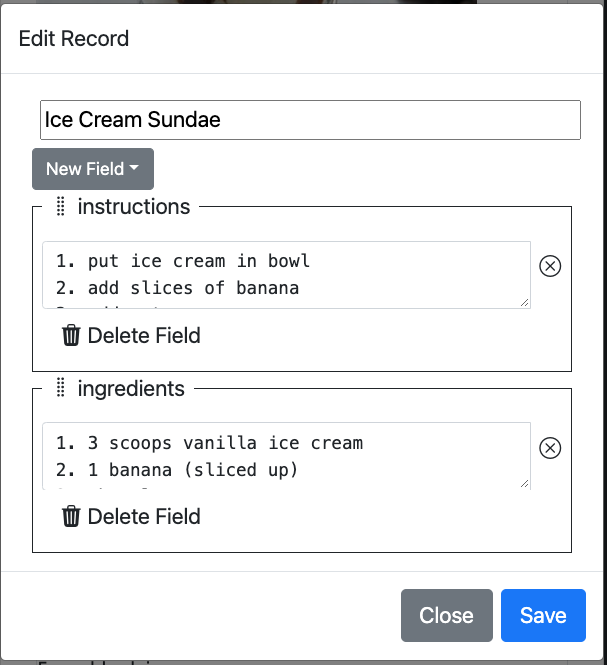Click inside the instructions text area
Viewport: 607px width, 665px height.
coord(286,275)
